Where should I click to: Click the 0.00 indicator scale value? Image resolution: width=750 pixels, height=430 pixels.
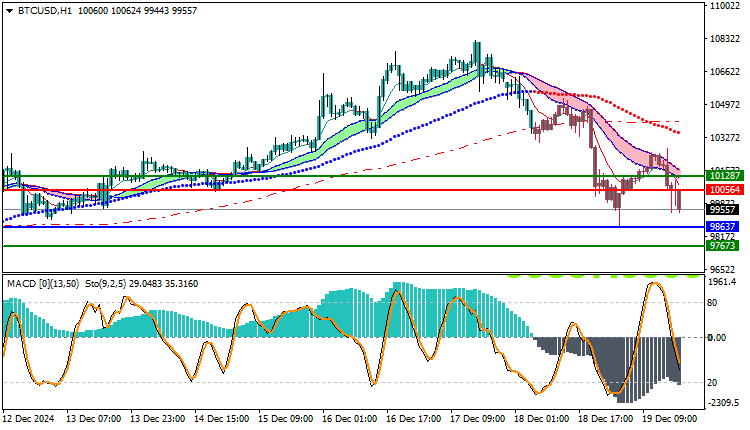(x=717, y=338)
